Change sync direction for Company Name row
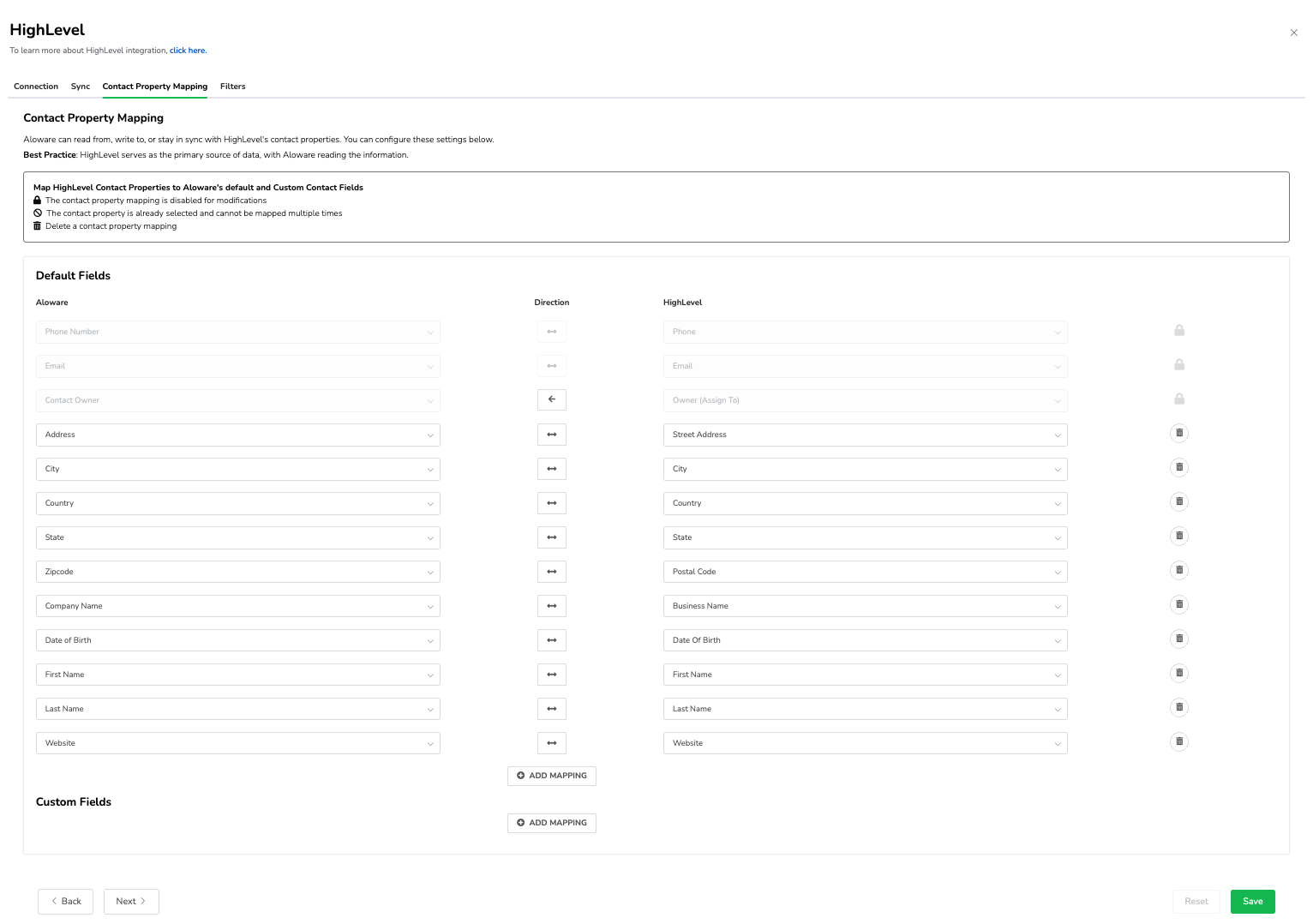 (552, 606)
